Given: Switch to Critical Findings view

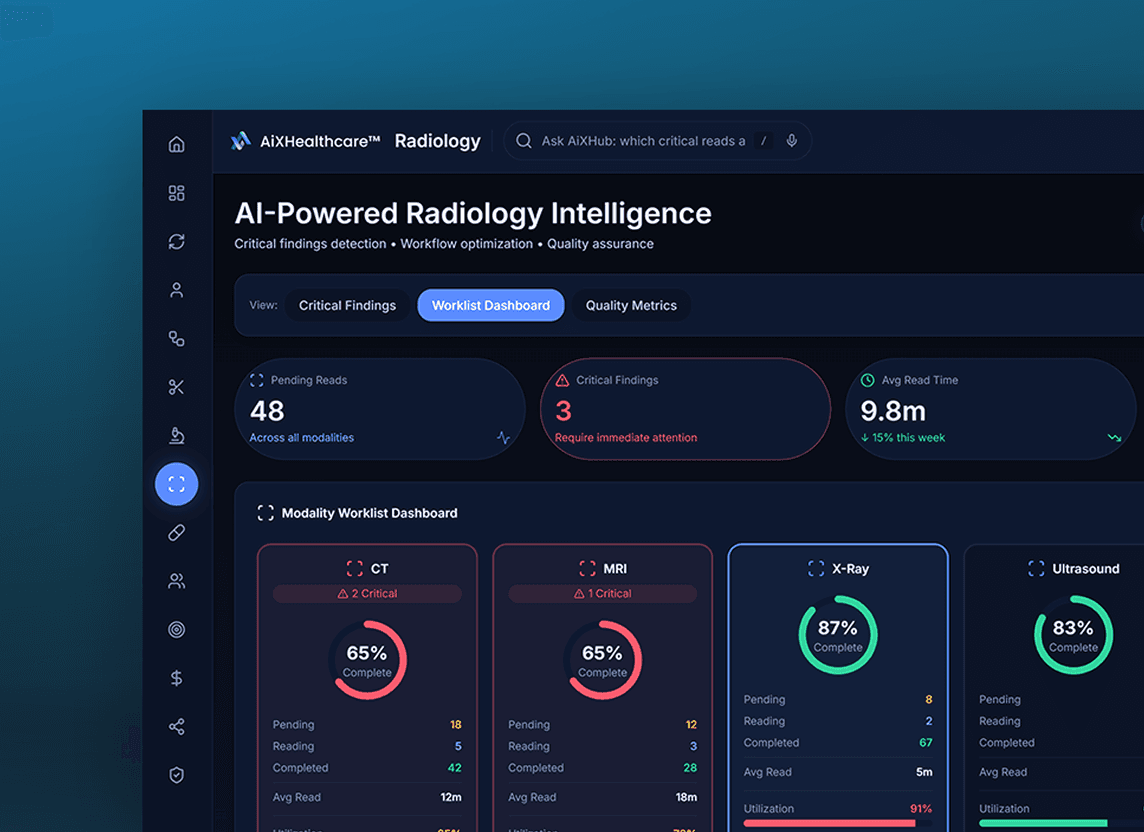Looking at the screenshot, I should pos(347,305).
